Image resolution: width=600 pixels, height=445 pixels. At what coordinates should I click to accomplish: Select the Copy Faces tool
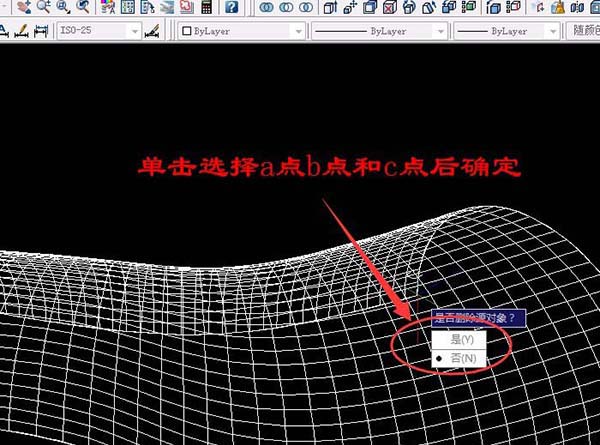click(449, 7)
